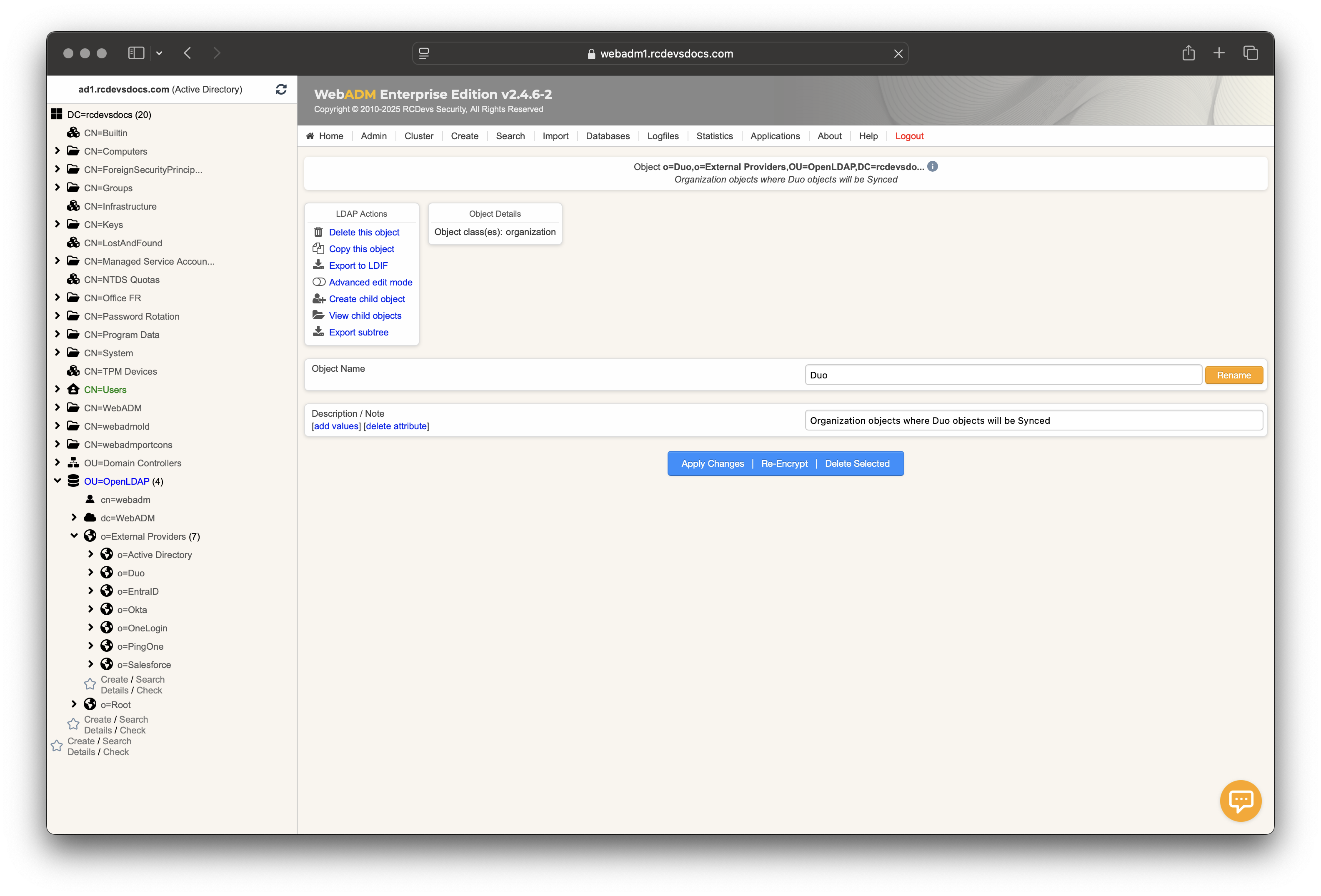This screenshot has height=896, width=1321.
Task: Expand the CN=WebADM node
Action: pos(58,407)
